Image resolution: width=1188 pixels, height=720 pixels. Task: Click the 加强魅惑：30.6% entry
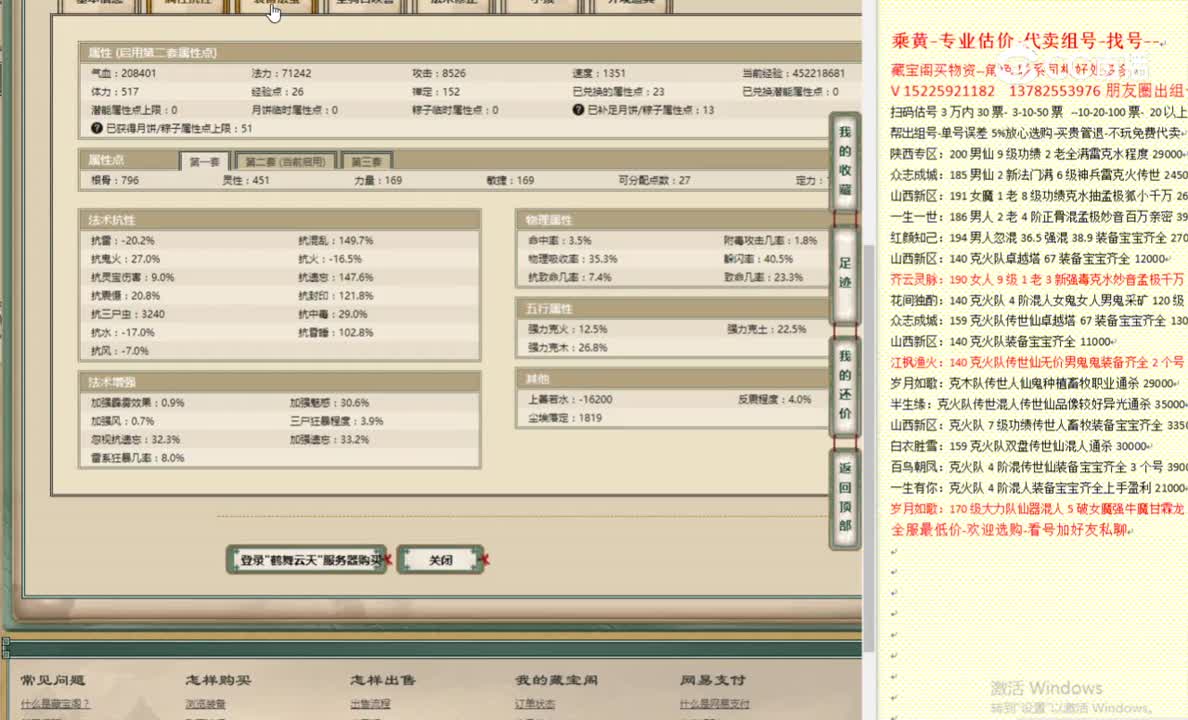tap(329, 402)
